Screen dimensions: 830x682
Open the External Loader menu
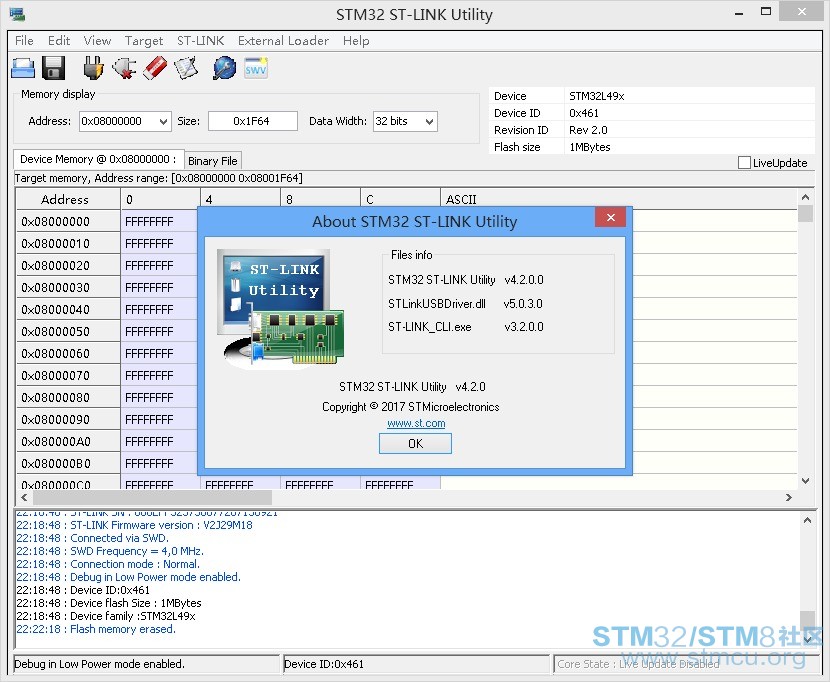(x=283, y=41)
